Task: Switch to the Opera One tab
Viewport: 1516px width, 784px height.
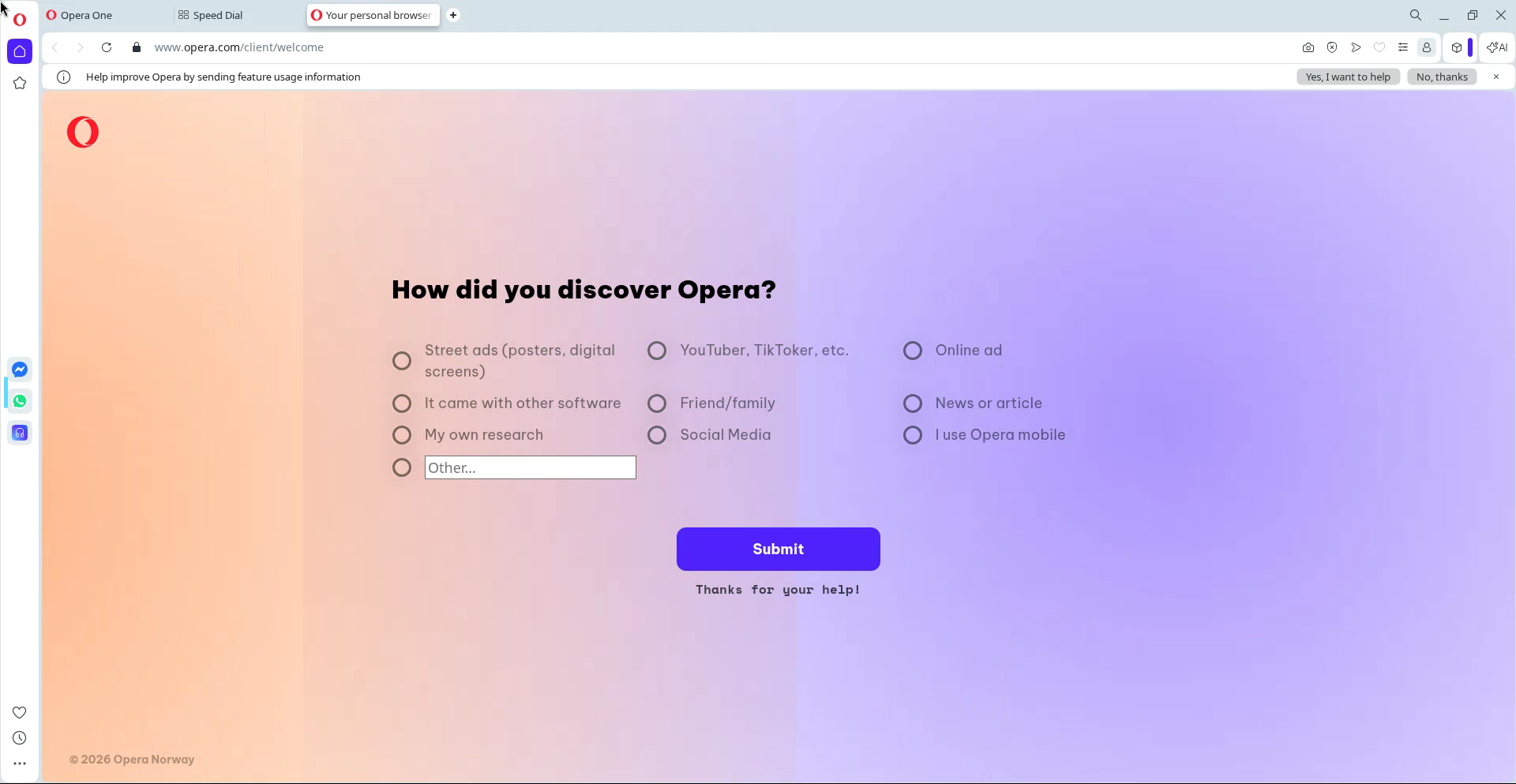Action: click(x=86, y=15)
